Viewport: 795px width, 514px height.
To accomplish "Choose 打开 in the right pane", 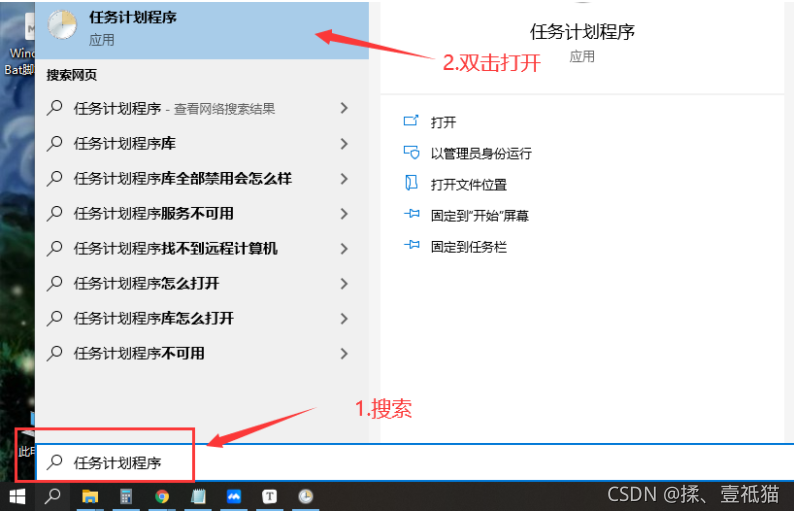I will 443,122.
